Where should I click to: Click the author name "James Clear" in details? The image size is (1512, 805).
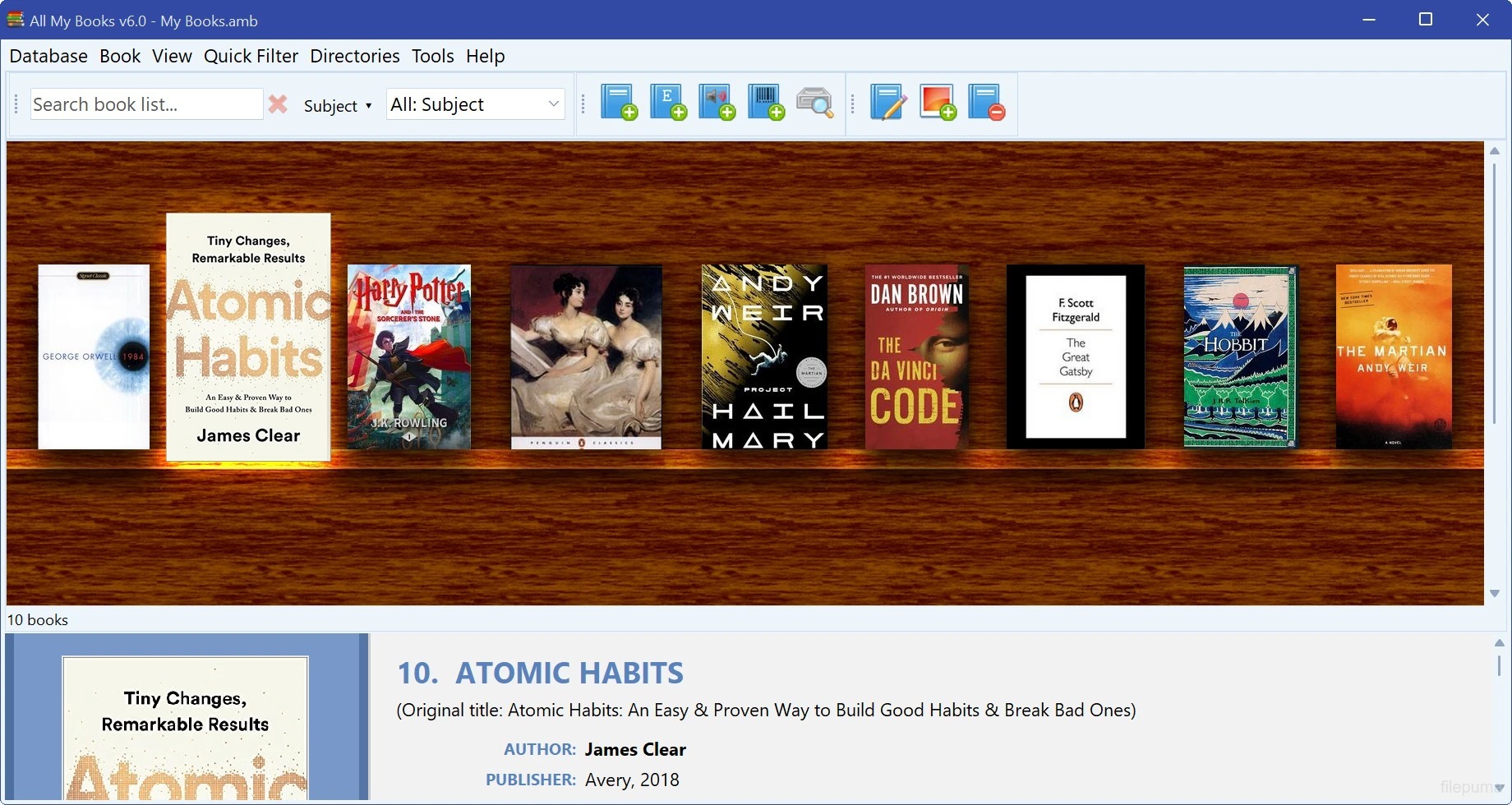click(x=635, y=749)
